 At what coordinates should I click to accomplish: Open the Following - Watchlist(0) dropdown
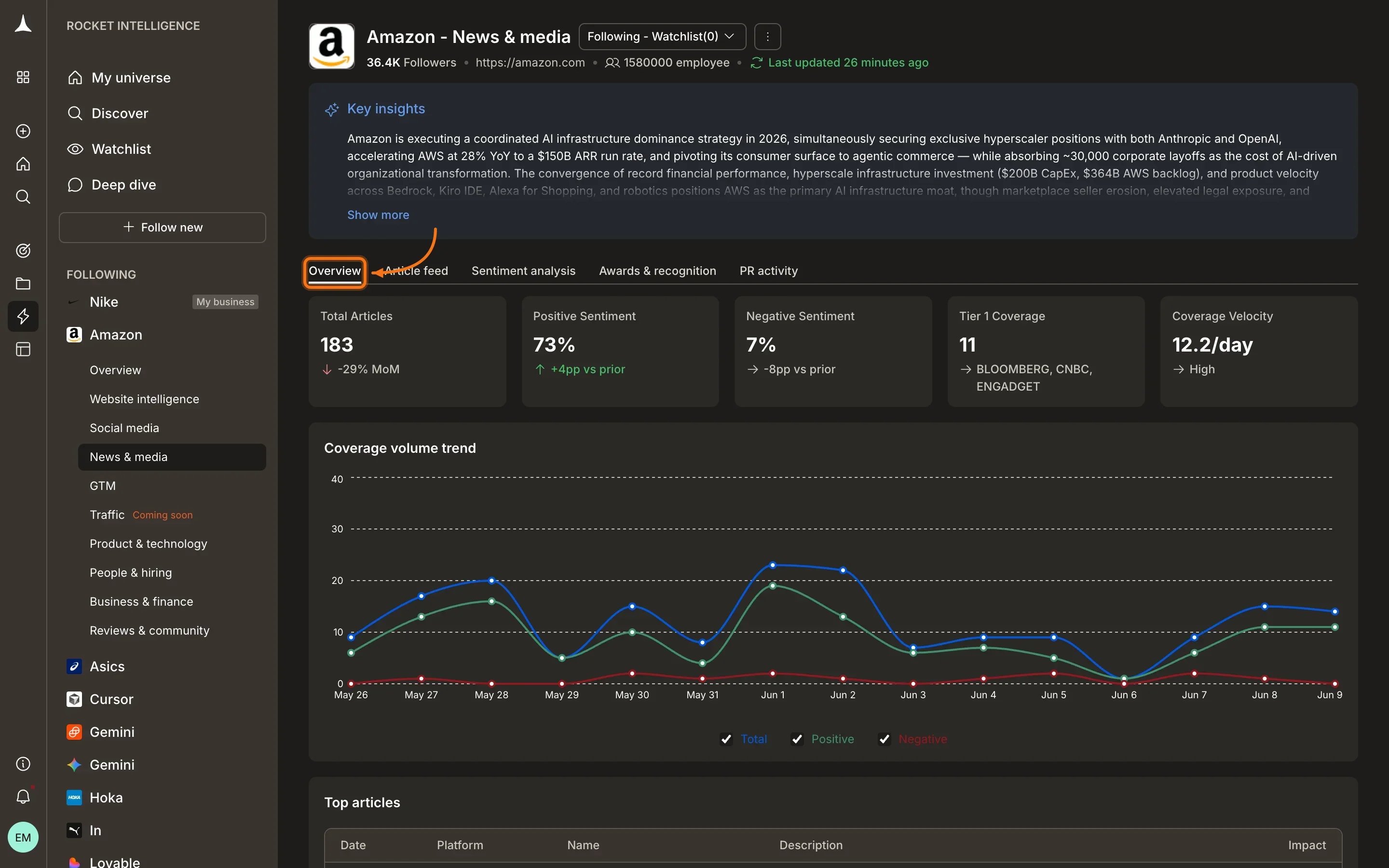pos(662,37)
